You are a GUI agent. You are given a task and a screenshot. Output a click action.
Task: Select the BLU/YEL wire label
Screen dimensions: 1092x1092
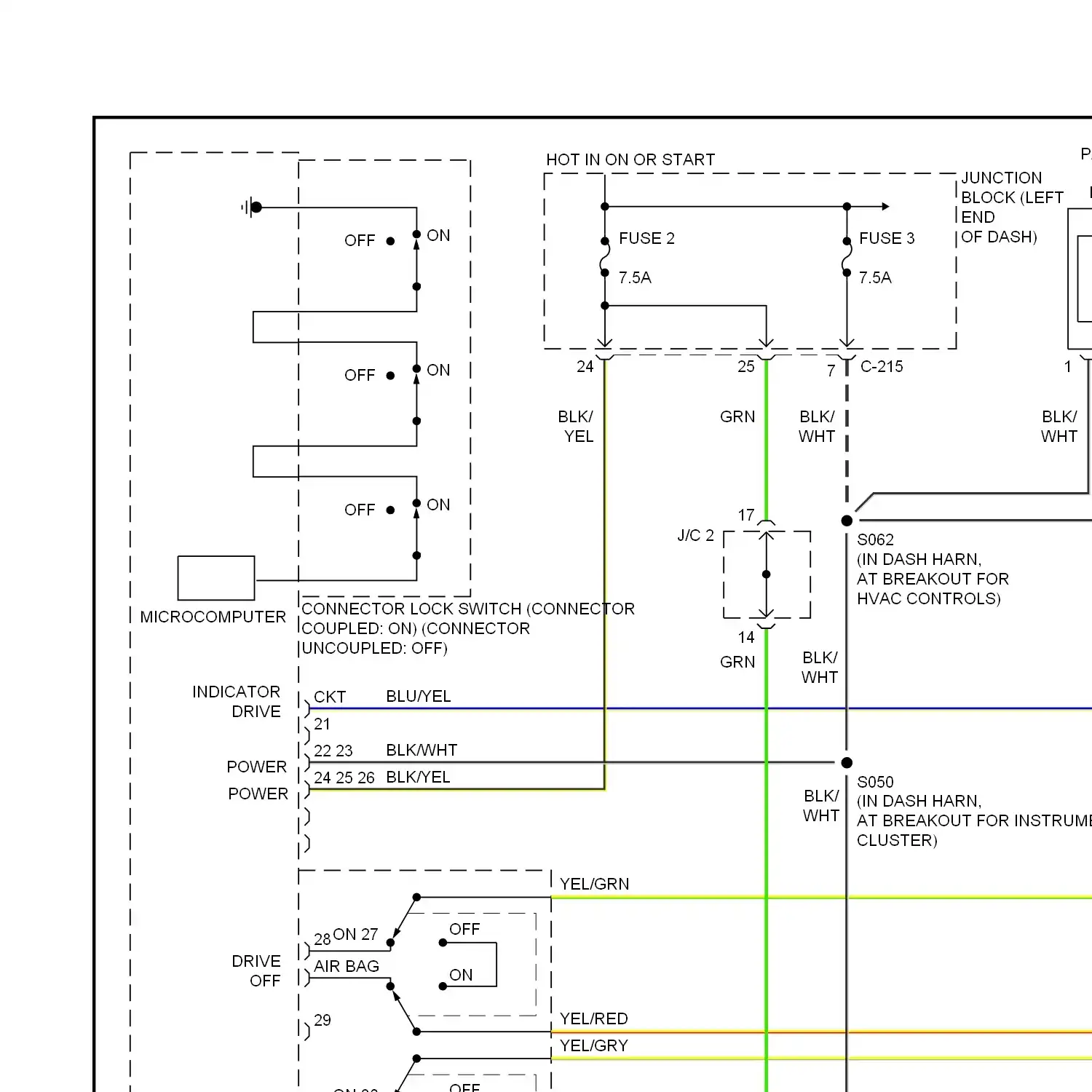[x=419, y=696]
